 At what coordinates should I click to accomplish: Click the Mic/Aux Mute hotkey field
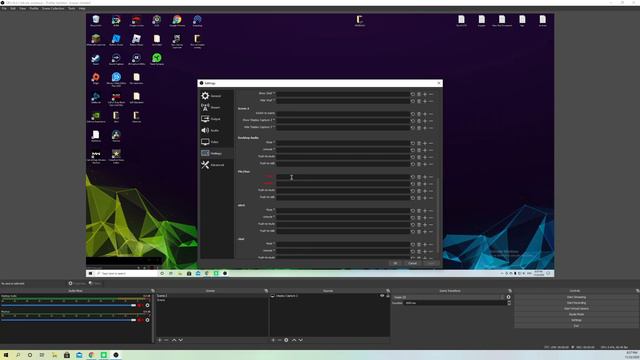(x=343, y=177)
